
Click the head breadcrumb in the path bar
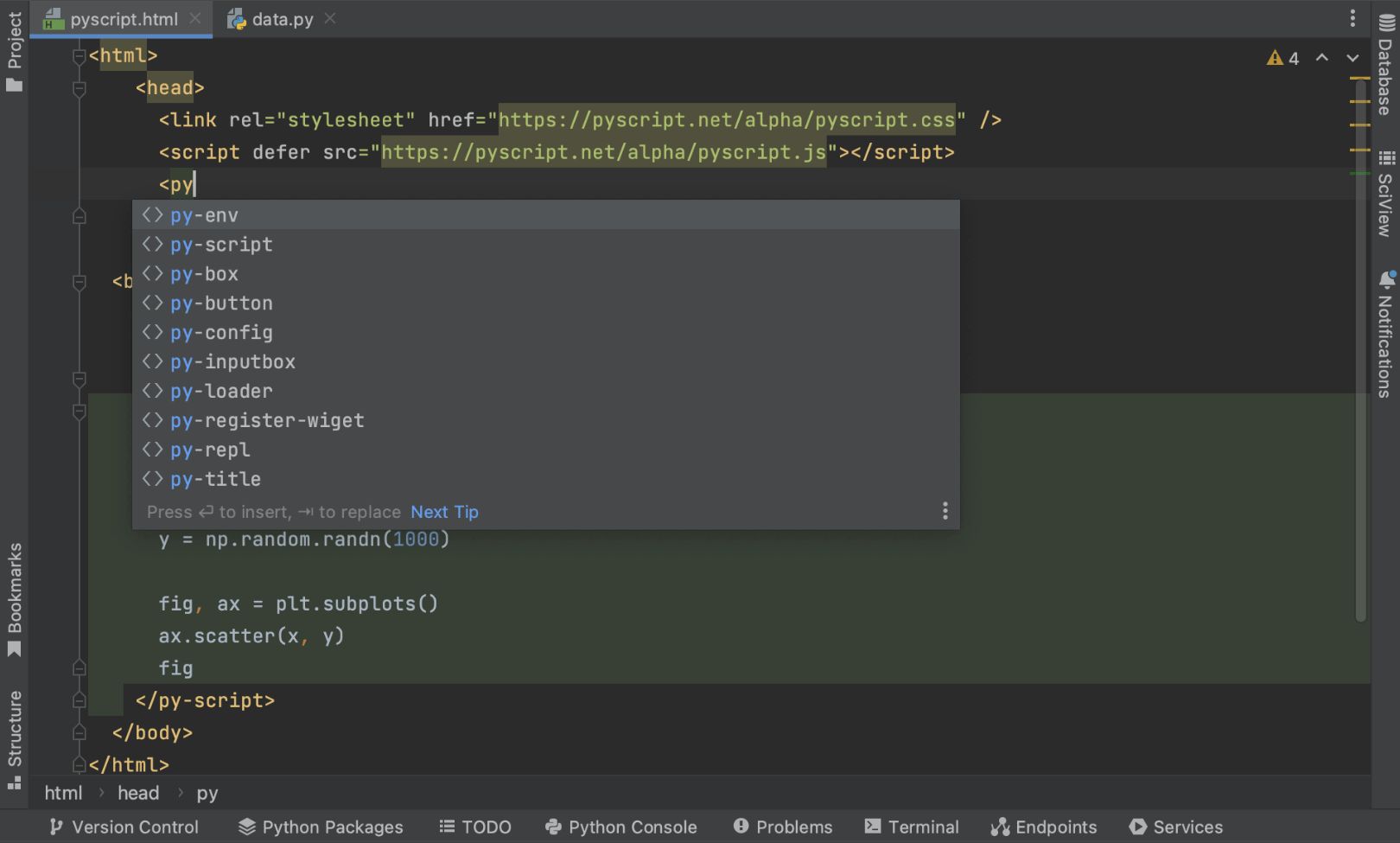pos(138,793)
